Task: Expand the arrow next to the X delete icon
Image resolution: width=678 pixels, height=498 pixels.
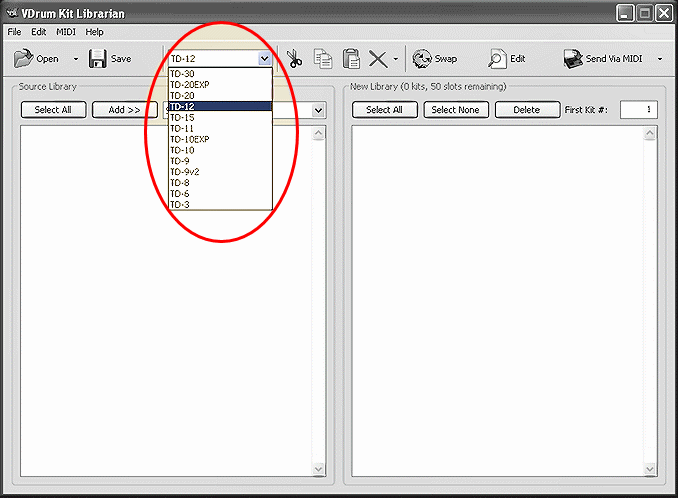Action: pos(396,59)
